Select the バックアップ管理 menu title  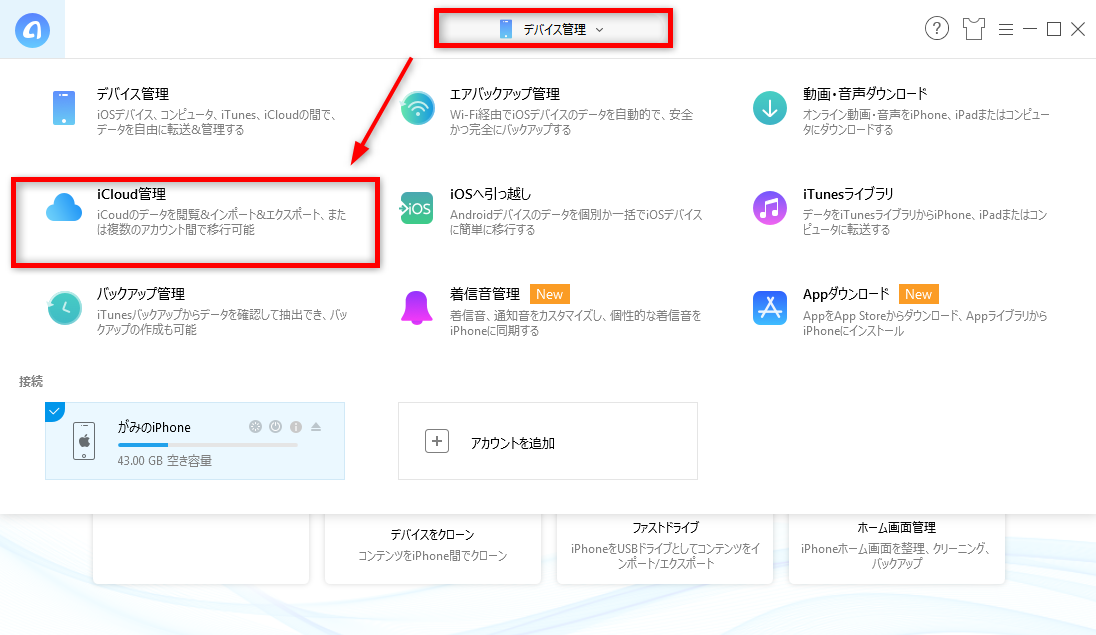coord(140,294)
